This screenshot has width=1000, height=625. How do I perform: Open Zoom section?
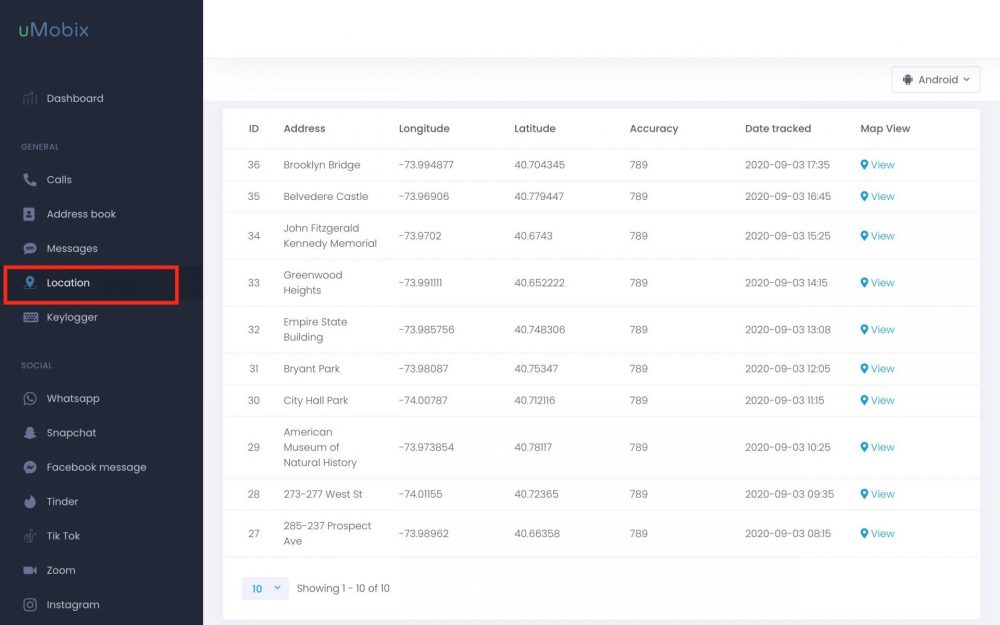61,570
